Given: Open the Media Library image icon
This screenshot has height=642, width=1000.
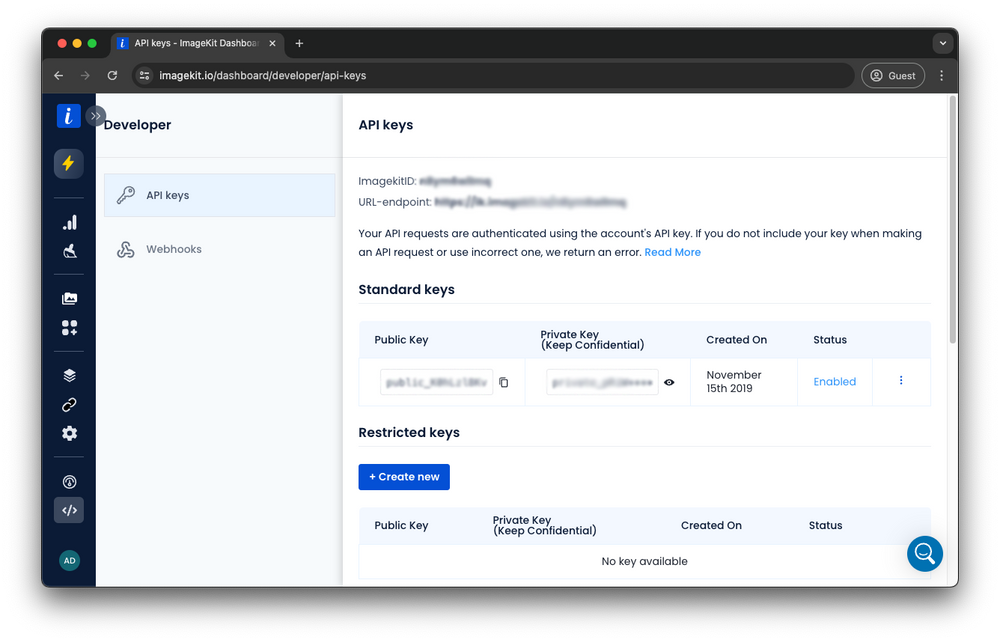Looking at the screenshot, I should [x=69, y=297].
